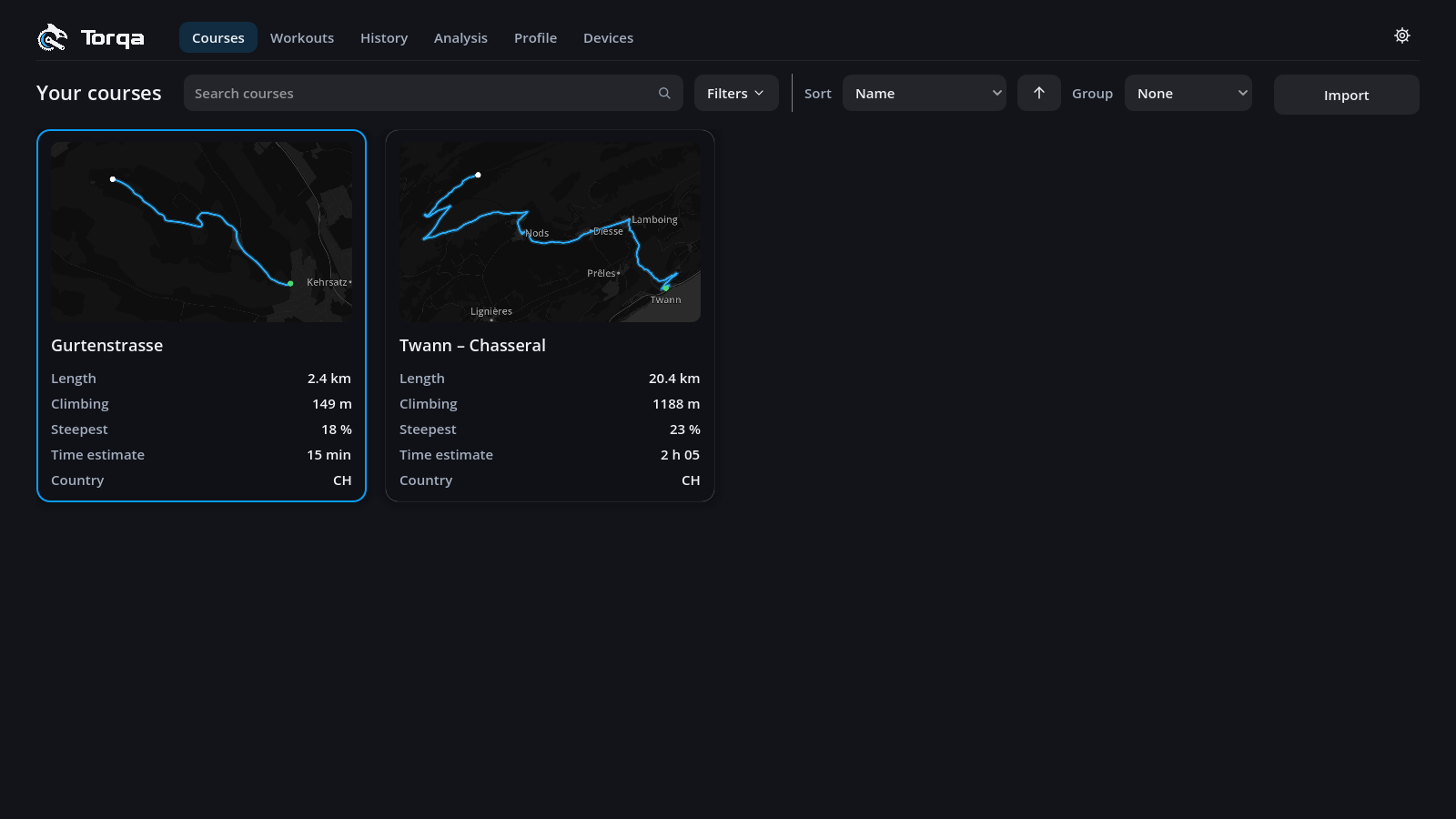Viewport: 1456px width, 819px height.
Task: Click the Torqa chameleon logo icon
Action: pyautogui.click(x=52, y=37)
